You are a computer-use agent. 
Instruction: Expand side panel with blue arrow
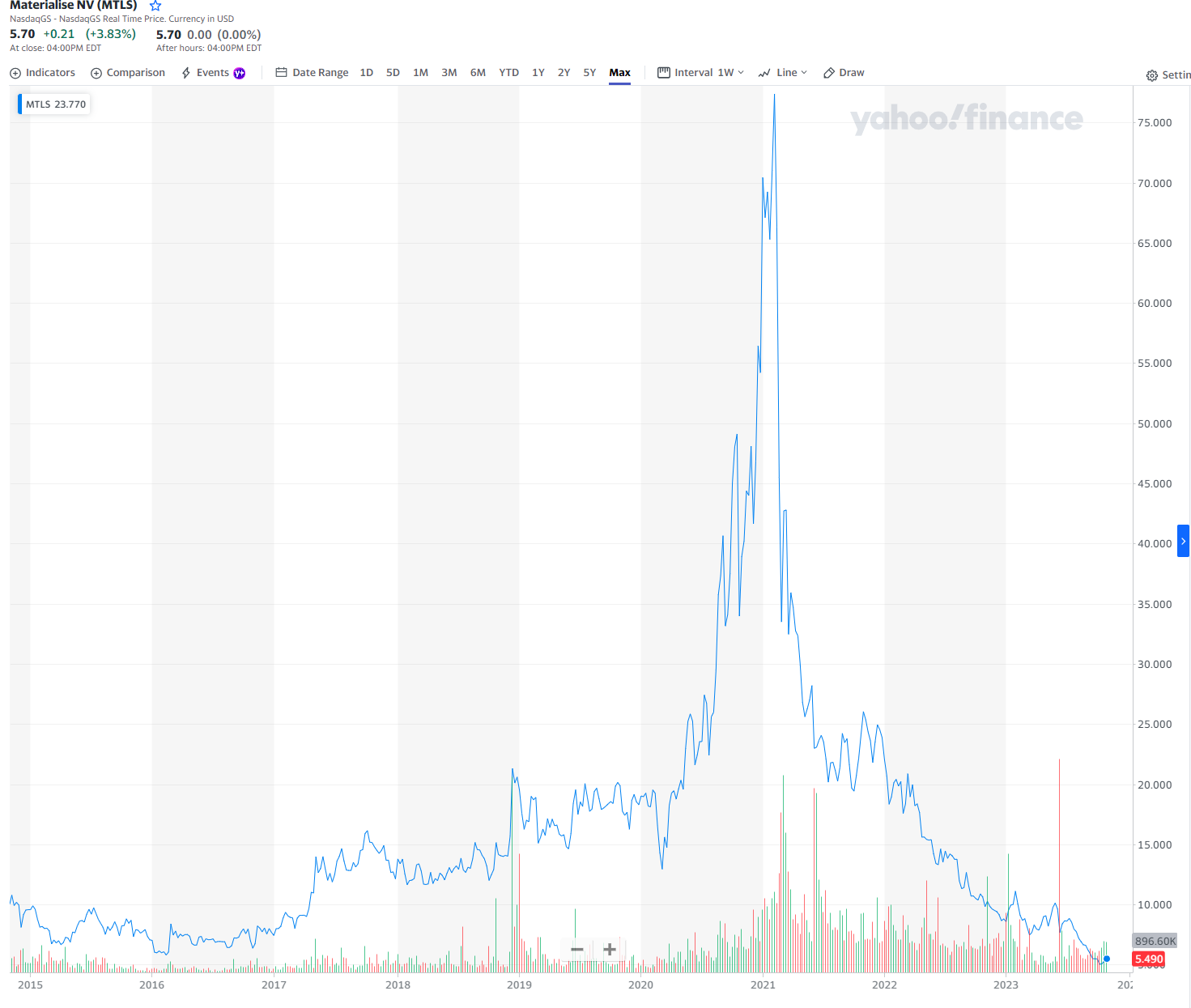click(x=1183, y=541)
